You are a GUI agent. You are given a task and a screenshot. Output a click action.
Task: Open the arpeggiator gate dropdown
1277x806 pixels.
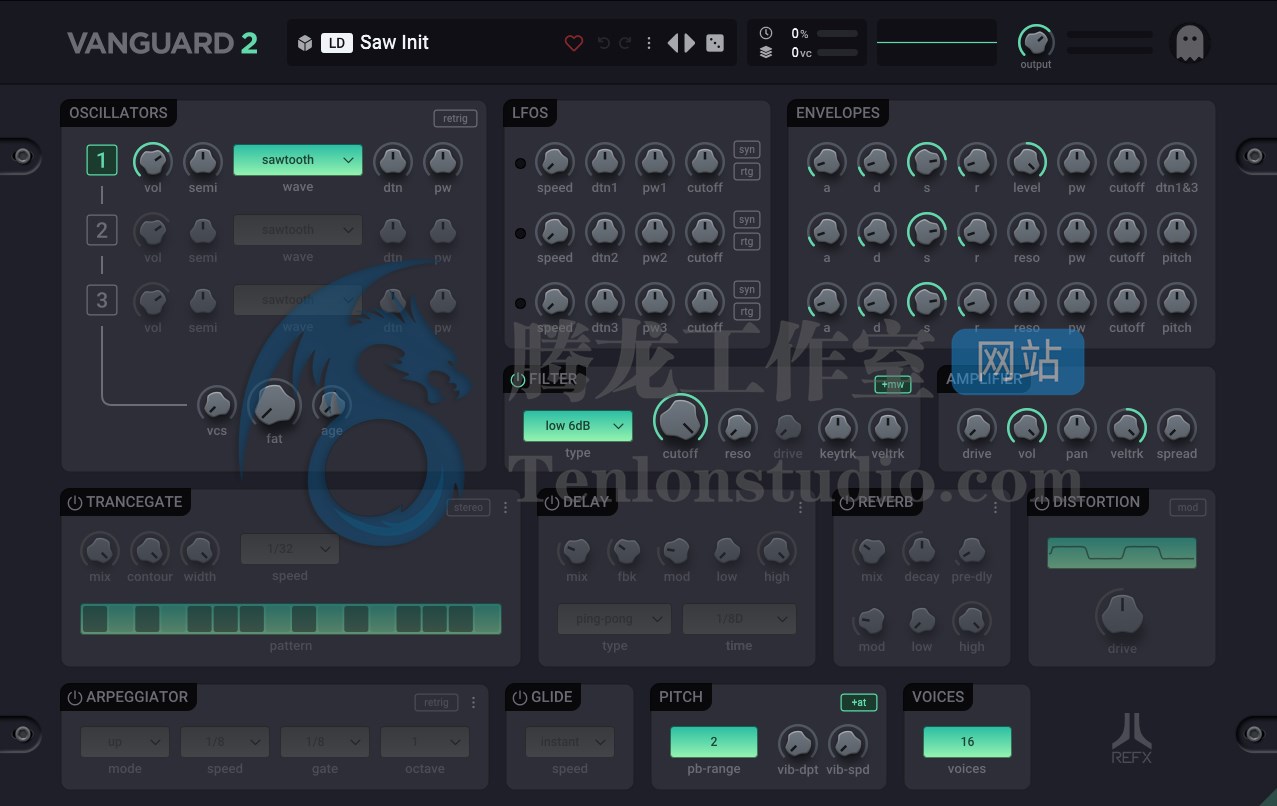click(325, 742)
